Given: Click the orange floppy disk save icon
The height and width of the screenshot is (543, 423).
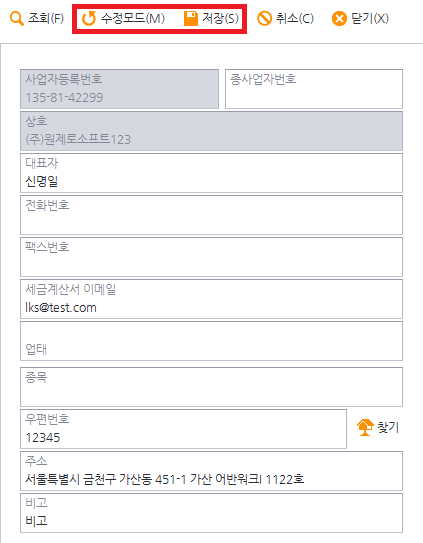Looking at the screenshot, I should pos(191,18).
